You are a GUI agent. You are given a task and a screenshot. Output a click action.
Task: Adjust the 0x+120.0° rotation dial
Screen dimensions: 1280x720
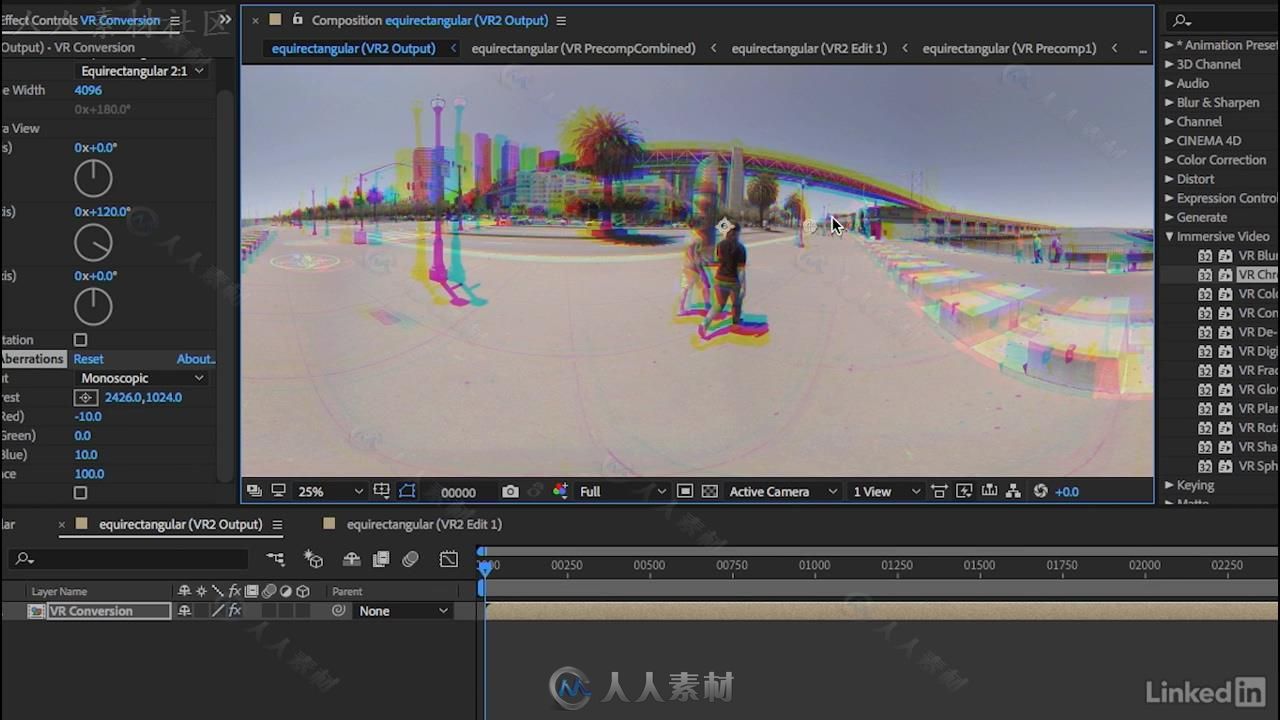click(93, 243)
